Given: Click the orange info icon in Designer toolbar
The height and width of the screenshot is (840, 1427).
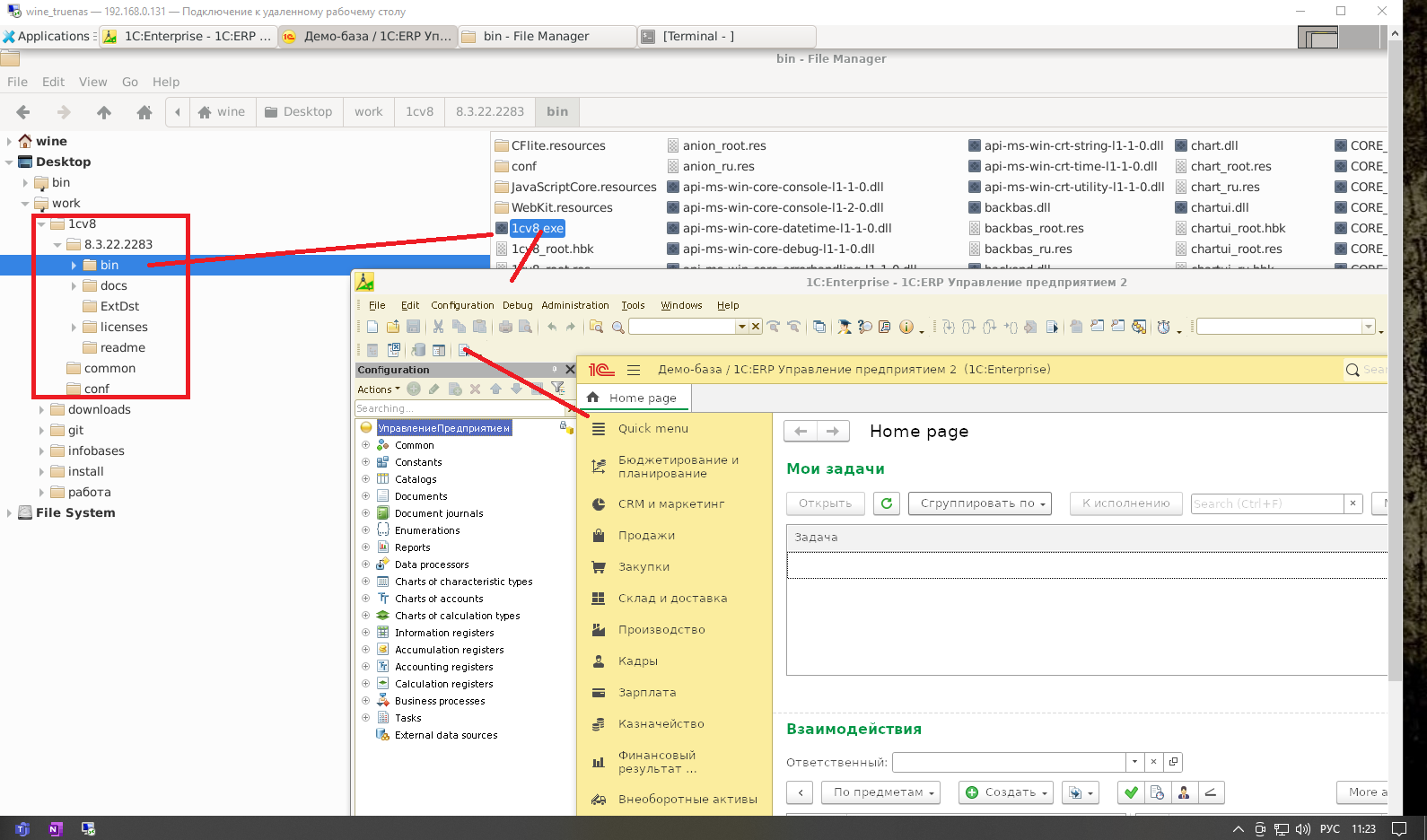Looking at the screenshot, I should [906, 327].
